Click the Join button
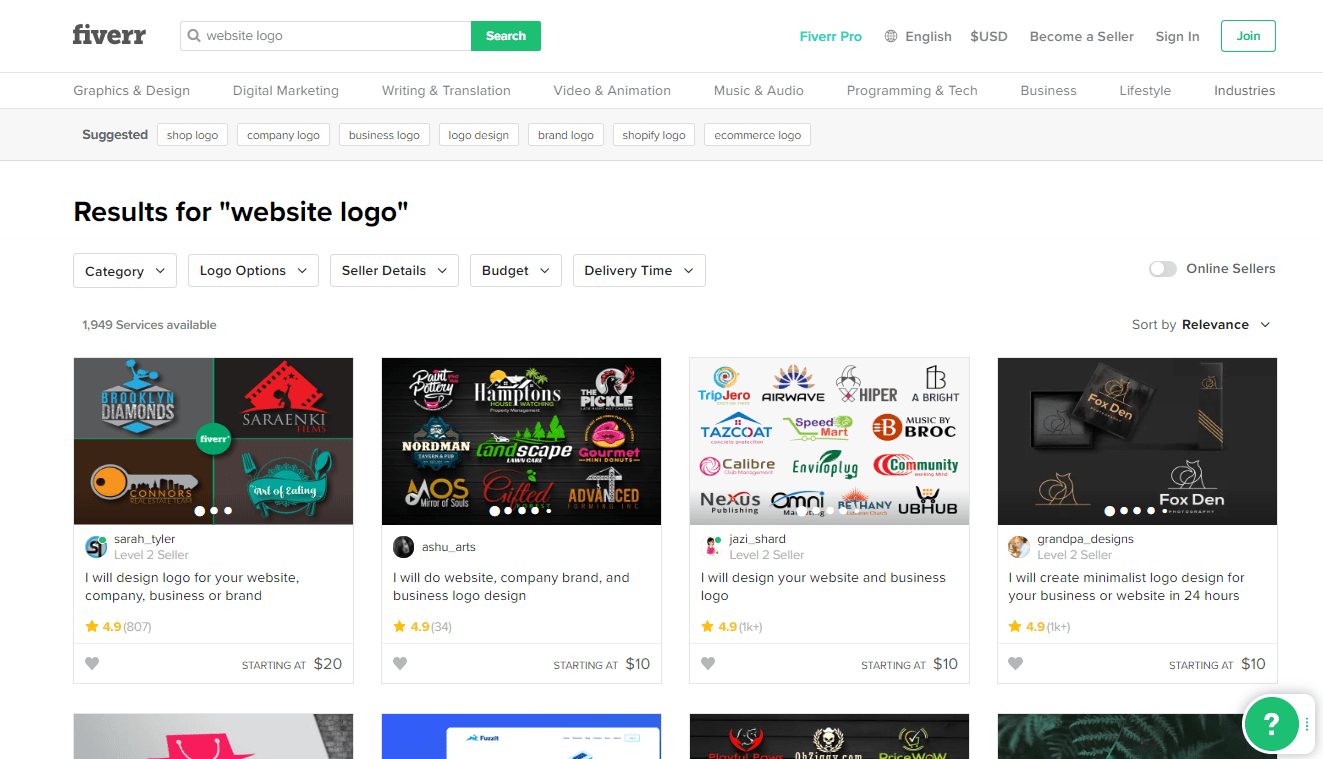The image size is (1323, 759). coord(1248,36)
